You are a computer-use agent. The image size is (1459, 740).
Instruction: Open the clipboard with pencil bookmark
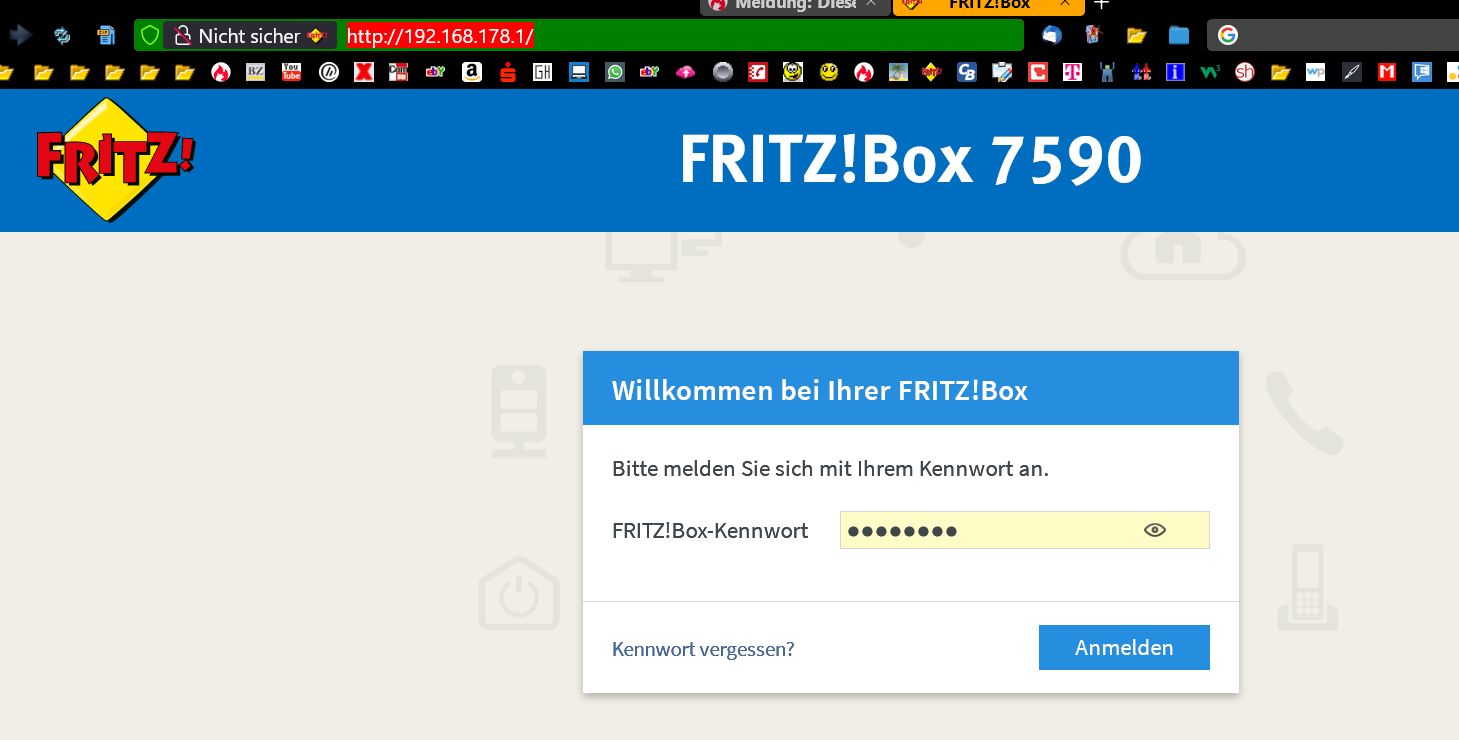[x=1002, y=72]
